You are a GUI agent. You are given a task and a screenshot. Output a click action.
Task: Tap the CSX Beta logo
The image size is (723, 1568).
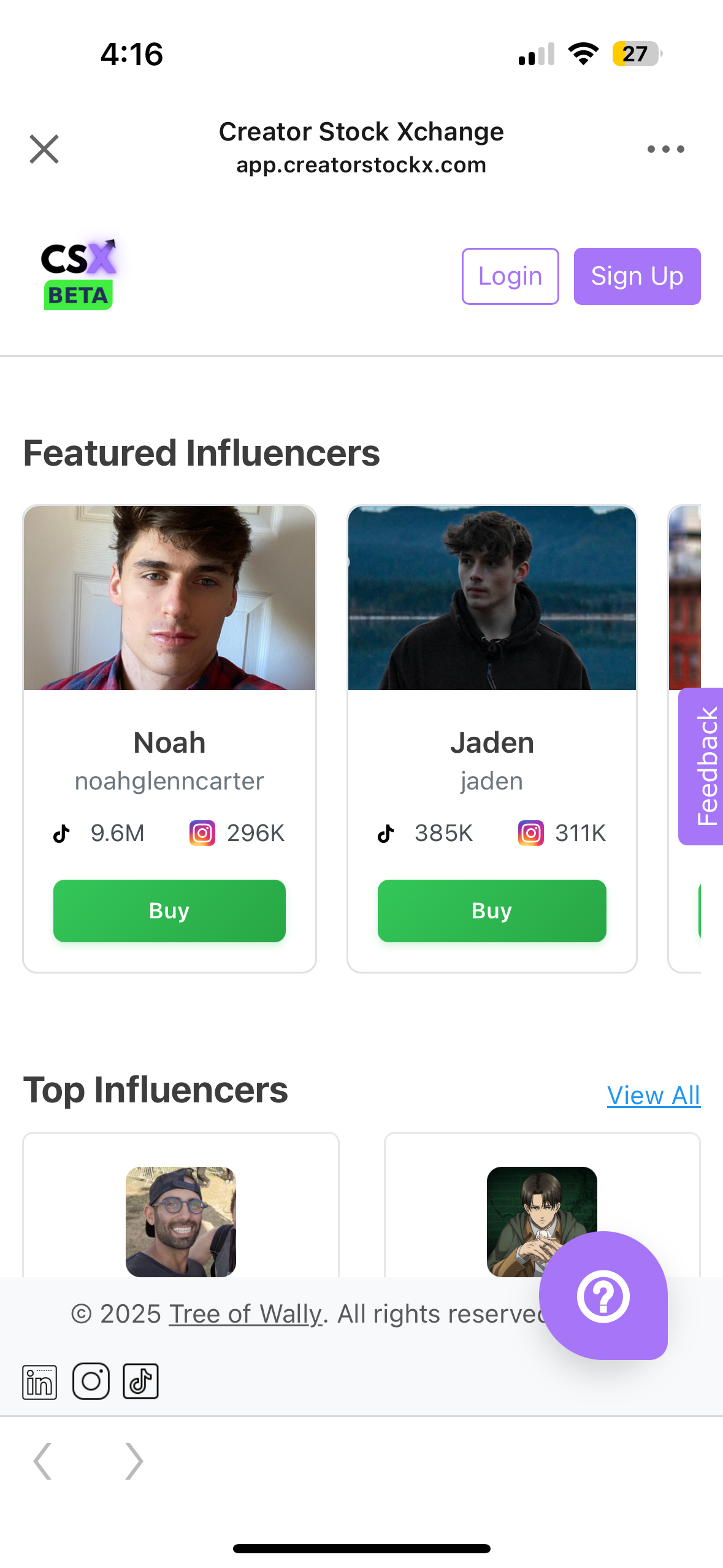[x=78, y=275]
